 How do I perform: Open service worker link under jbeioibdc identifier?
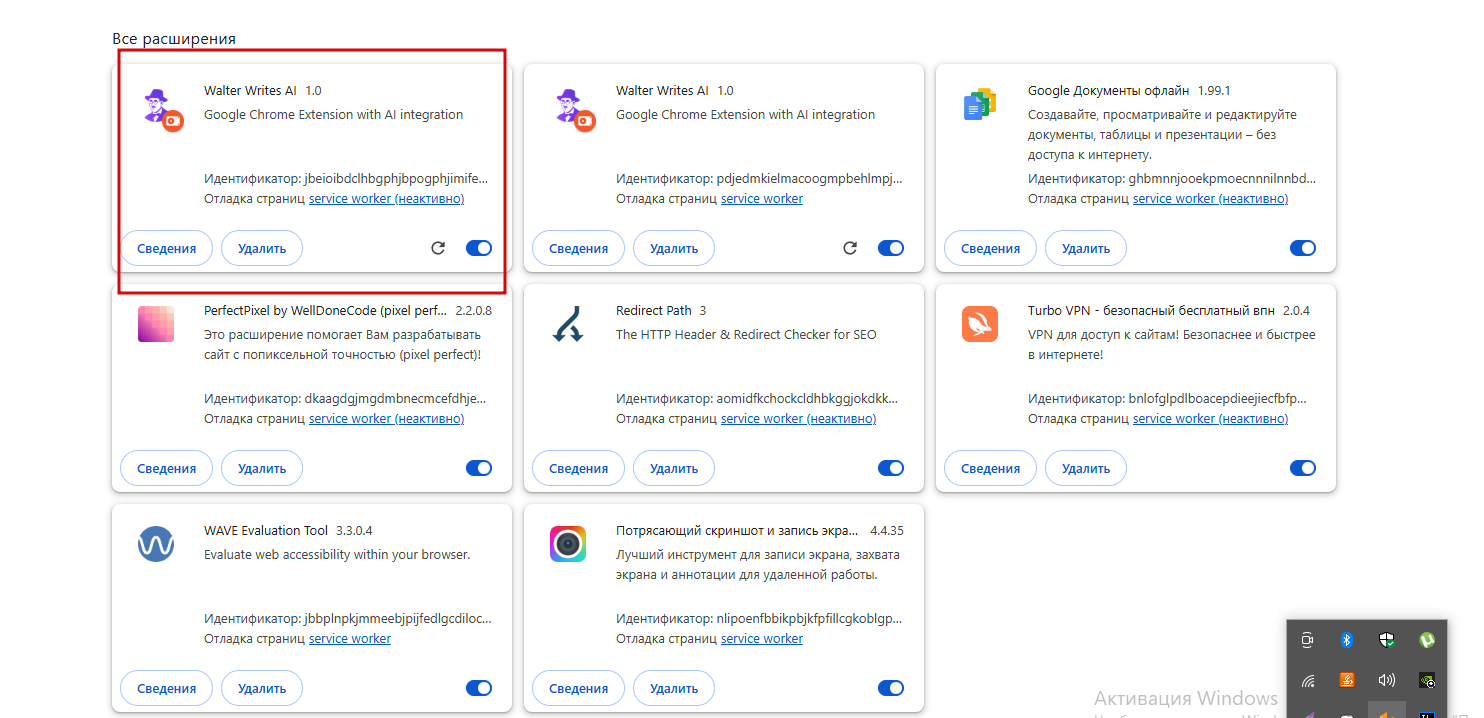[x=386, y=199]
